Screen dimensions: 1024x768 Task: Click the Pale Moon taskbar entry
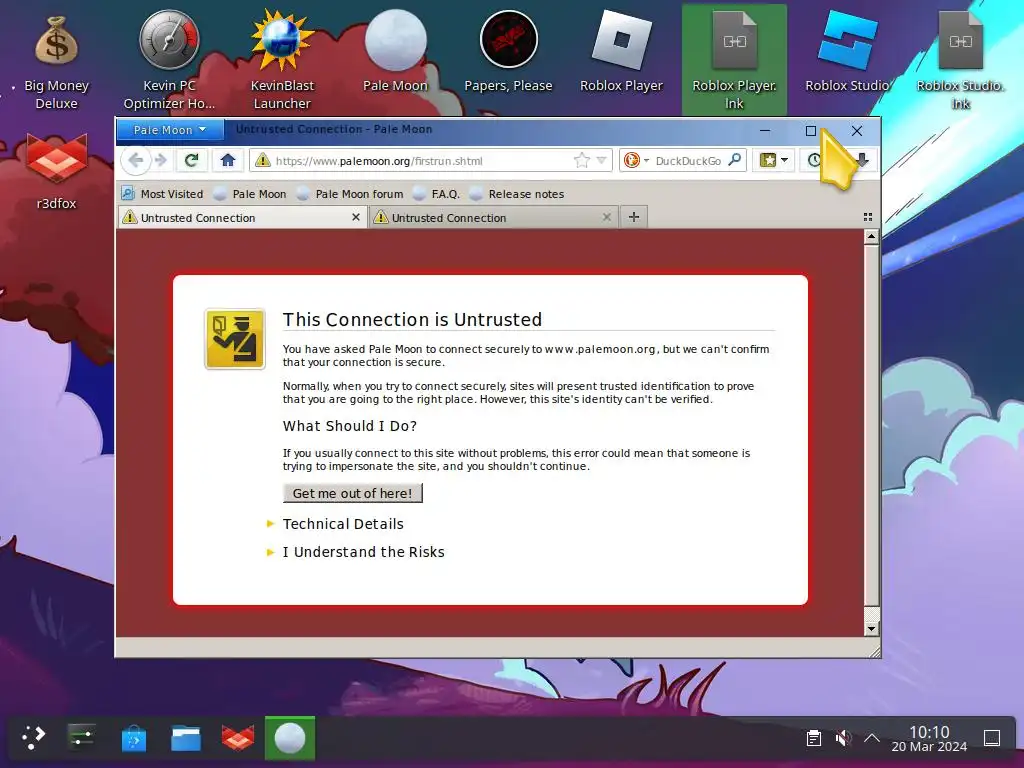(290, 738)
